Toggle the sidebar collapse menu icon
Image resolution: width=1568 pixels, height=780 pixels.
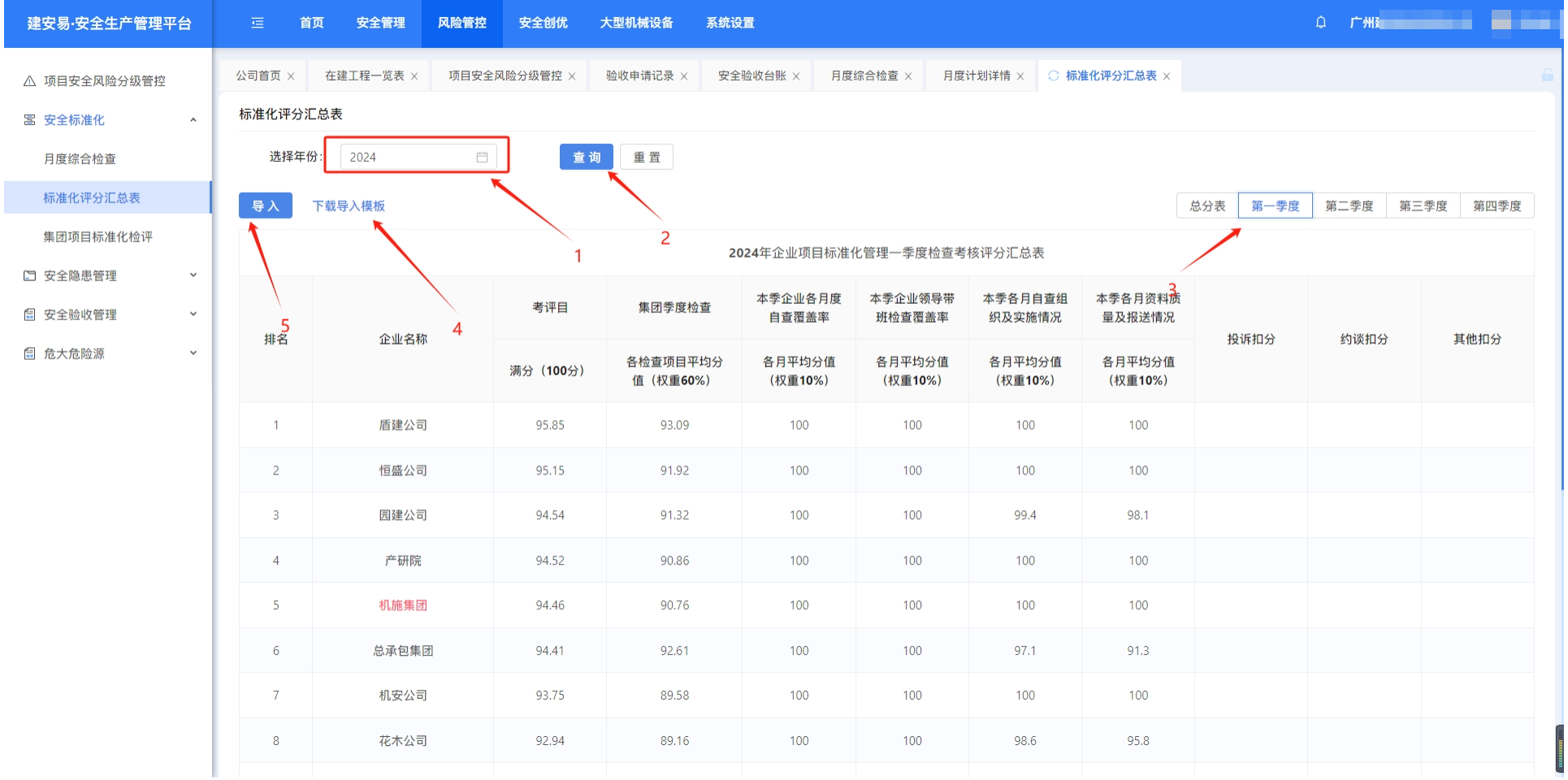258,23
